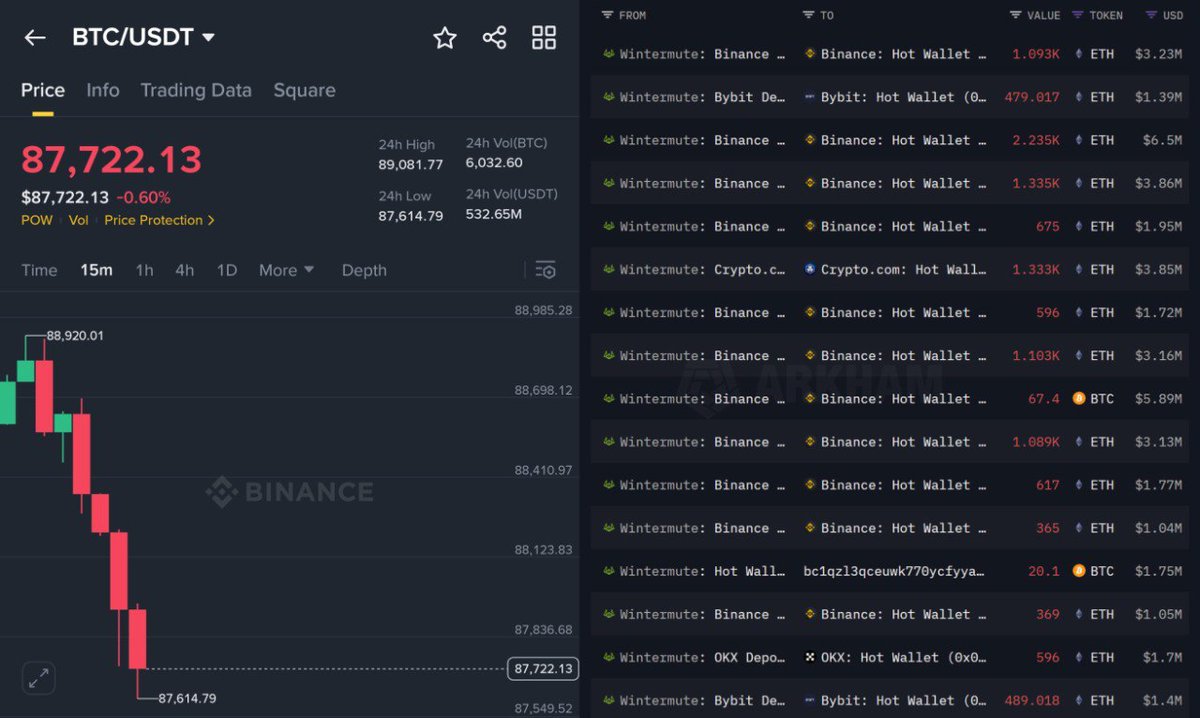Open OKX: Hot Wallet (0x0 recipient link

click(904, 657)
